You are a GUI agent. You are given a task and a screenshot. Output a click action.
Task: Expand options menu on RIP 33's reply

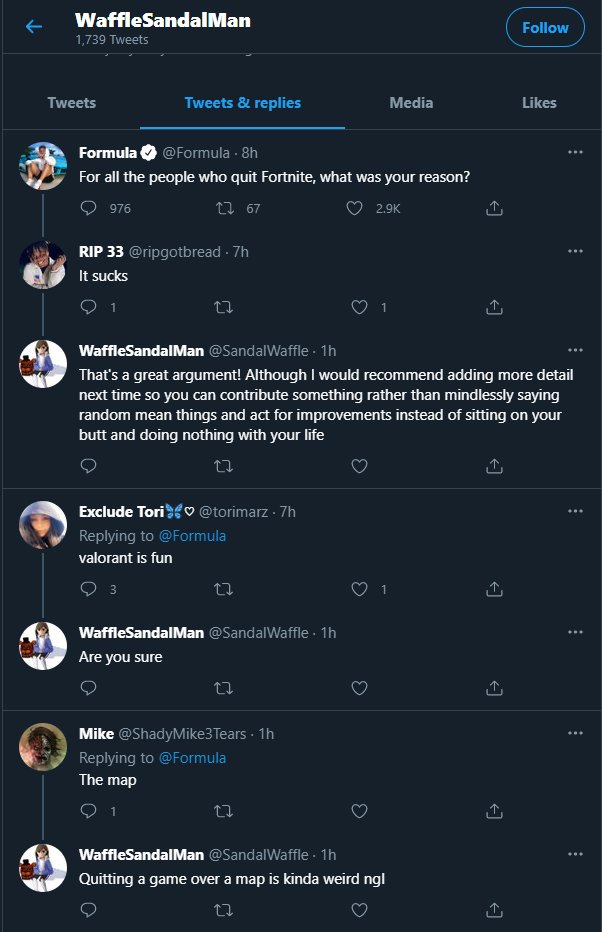(575, 251)
